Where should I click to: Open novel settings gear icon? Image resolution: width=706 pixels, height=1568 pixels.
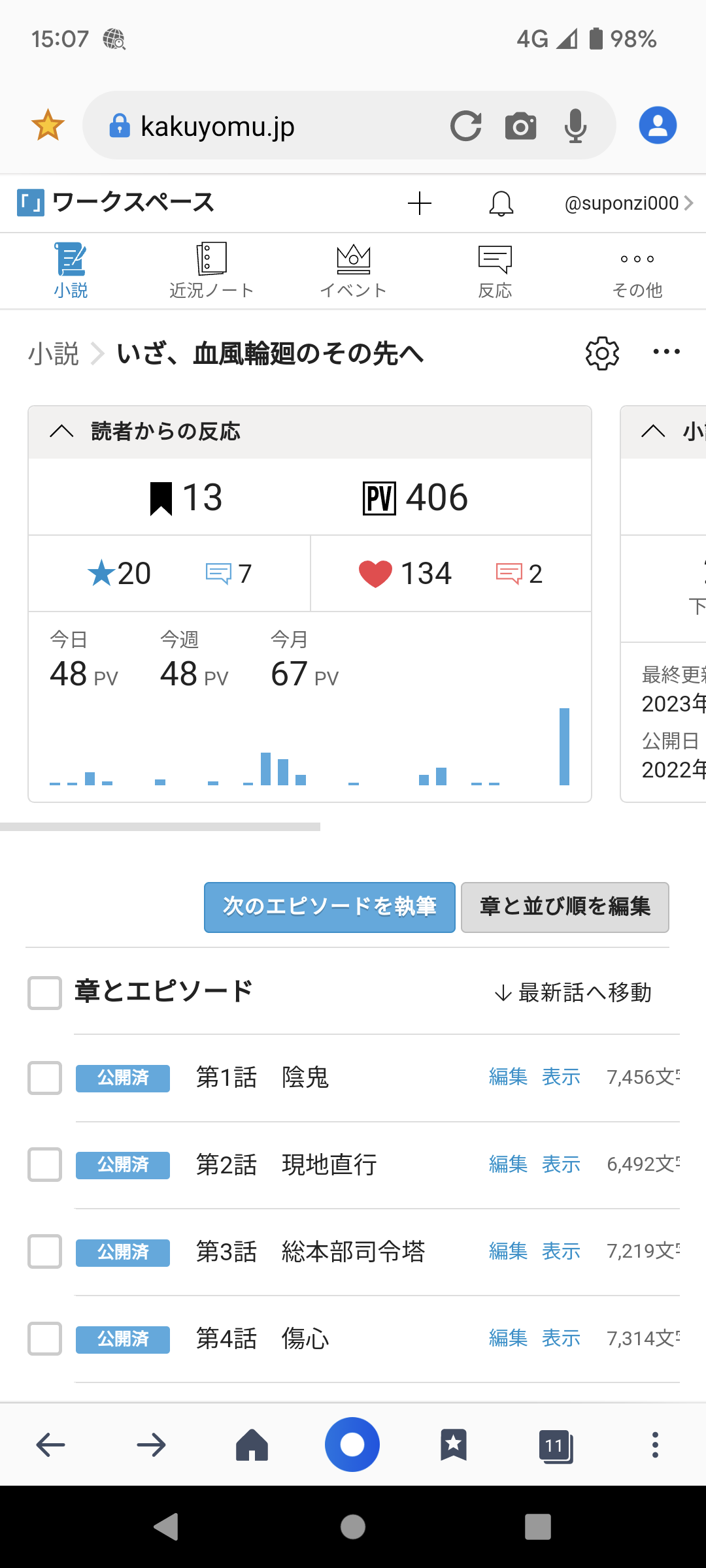(602, 353)
